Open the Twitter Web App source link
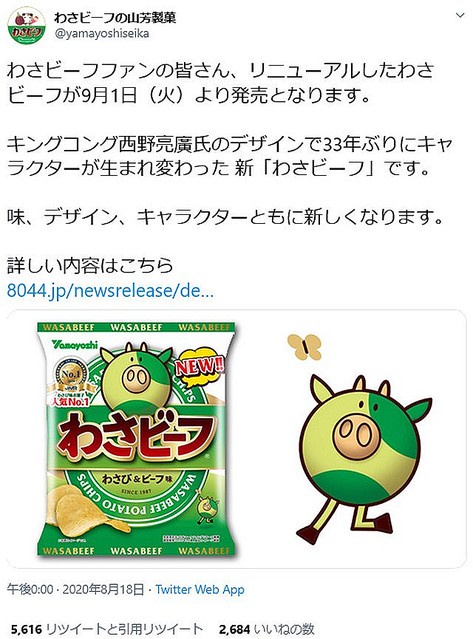 click(x=200, y=589)
